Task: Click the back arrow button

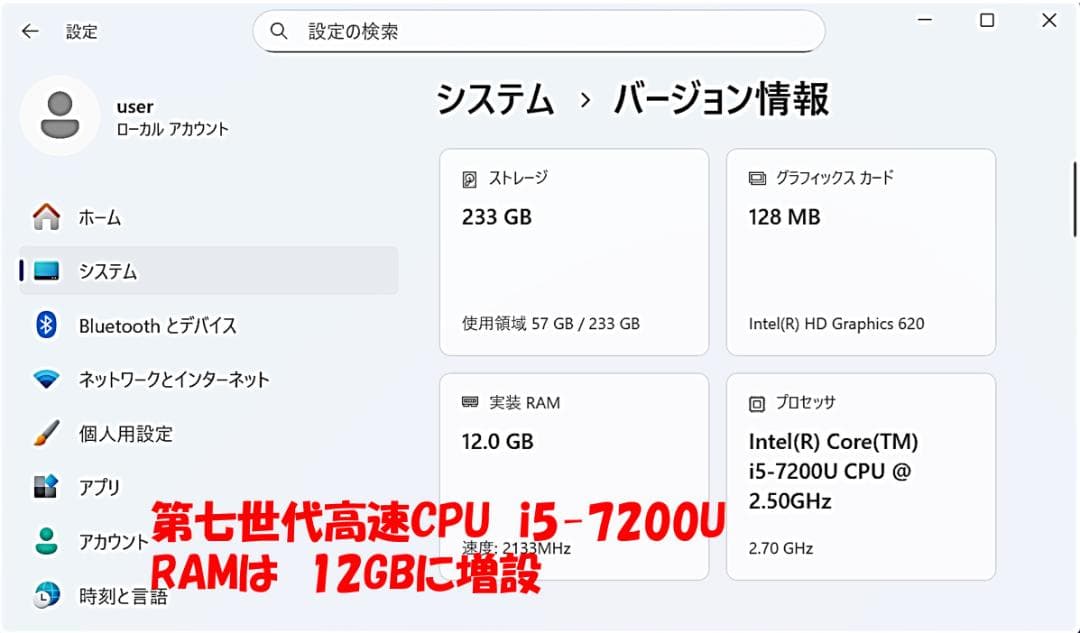Action: tap(29, 31)
